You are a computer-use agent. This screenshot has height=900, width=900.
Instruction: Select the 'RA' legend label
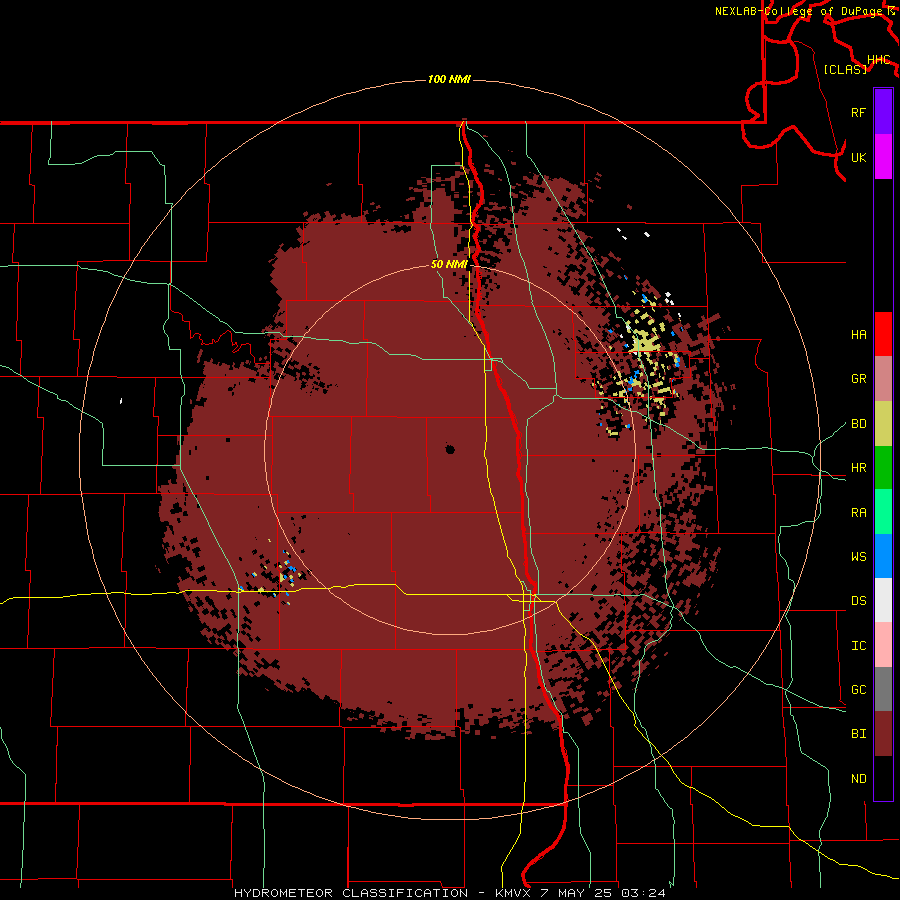[859, 513]
